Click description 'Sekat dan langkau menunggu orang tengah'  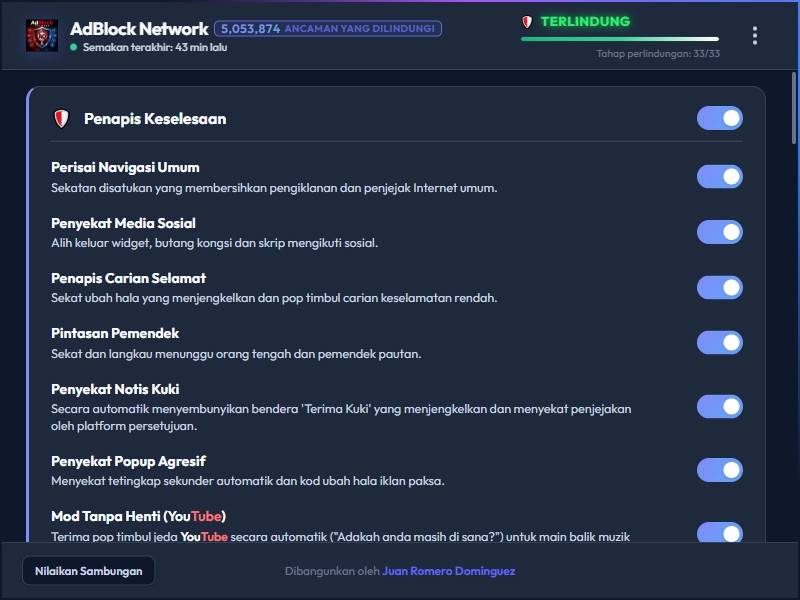pos(236,354)
